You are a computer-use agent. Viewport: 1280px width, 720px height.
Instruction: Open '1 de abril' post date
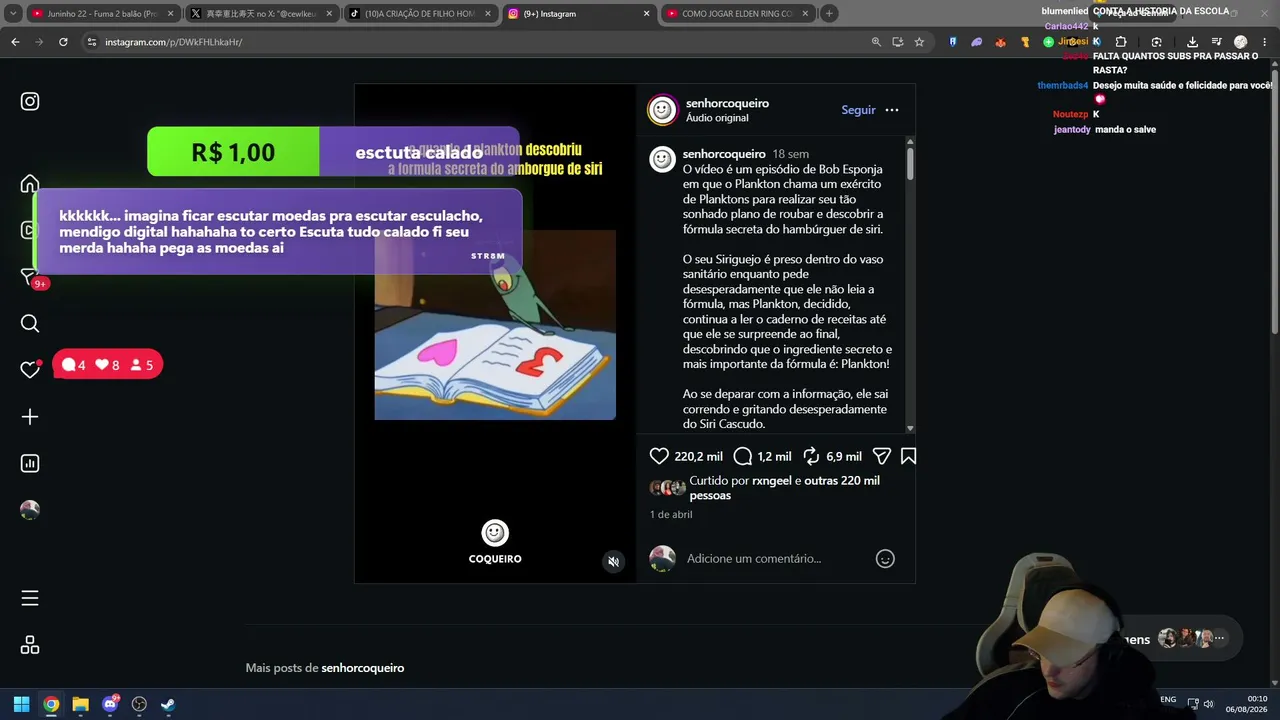[x=671, y=514]
